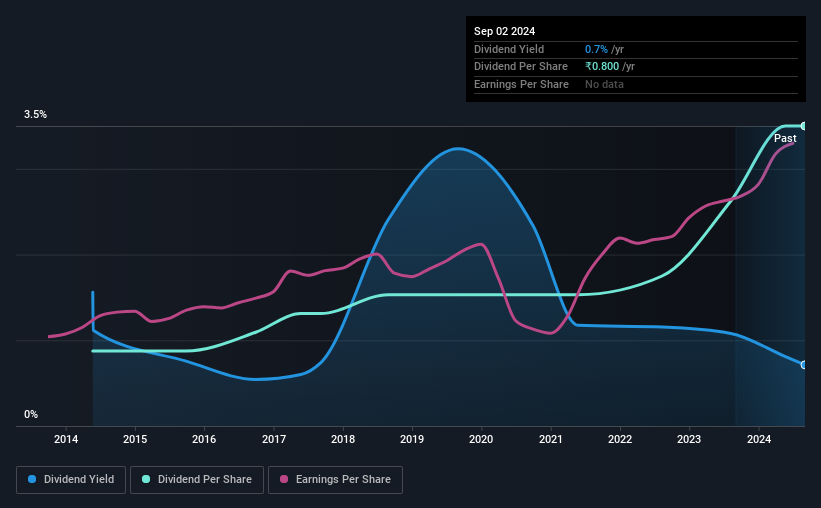Click the Sep 02 2024 tooltip date

[504, 31]
